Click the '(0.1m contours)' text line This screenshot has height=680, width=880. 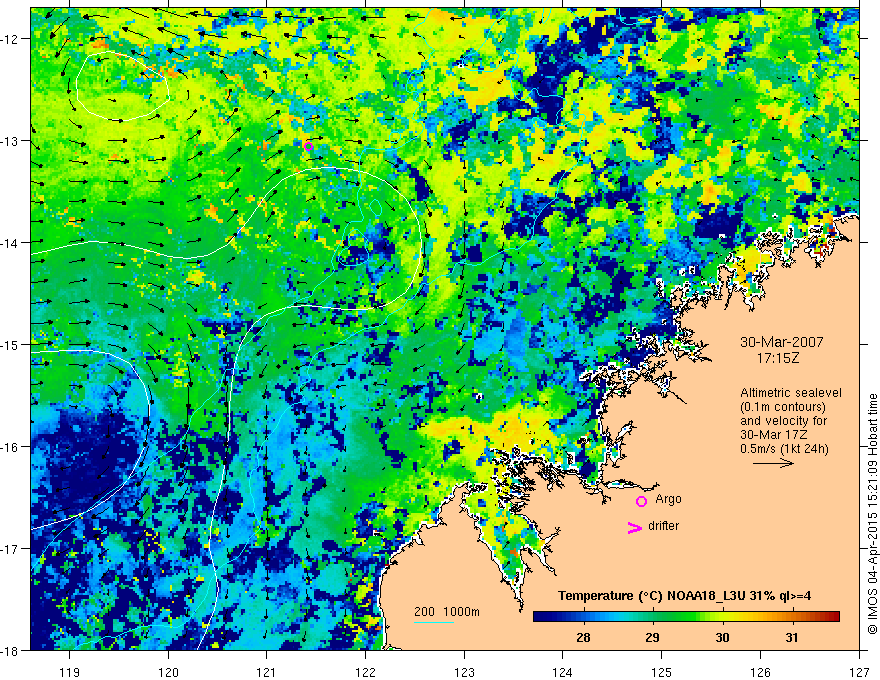tap(783, 407)
